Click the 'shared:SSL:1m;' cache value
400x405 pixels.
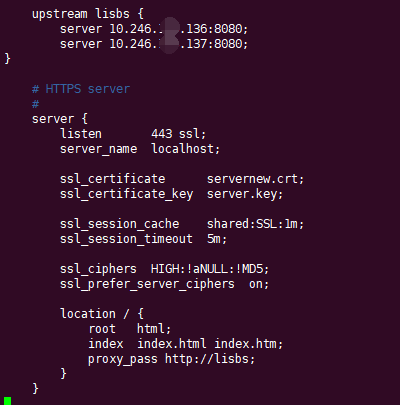255,224
